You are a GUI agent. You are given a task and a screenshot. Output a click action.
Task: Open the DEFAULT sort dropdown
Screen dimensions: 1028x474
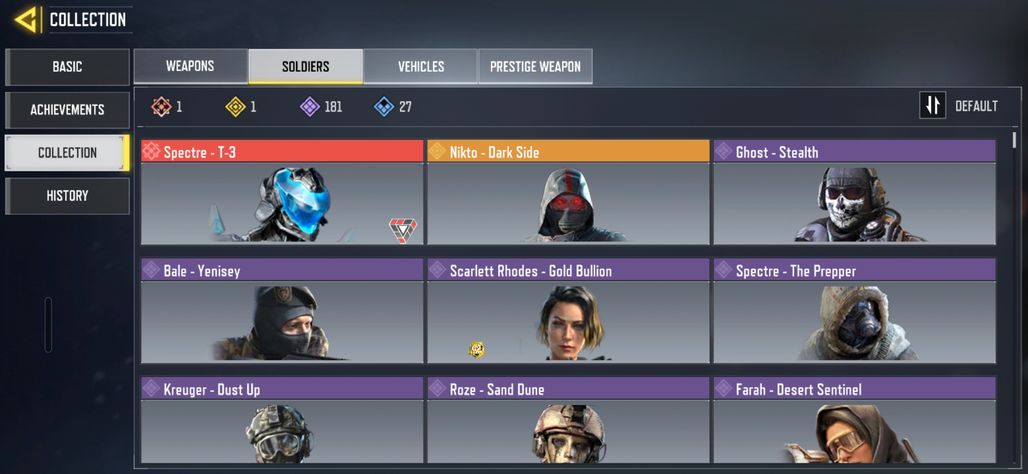[x=976, y=106]
